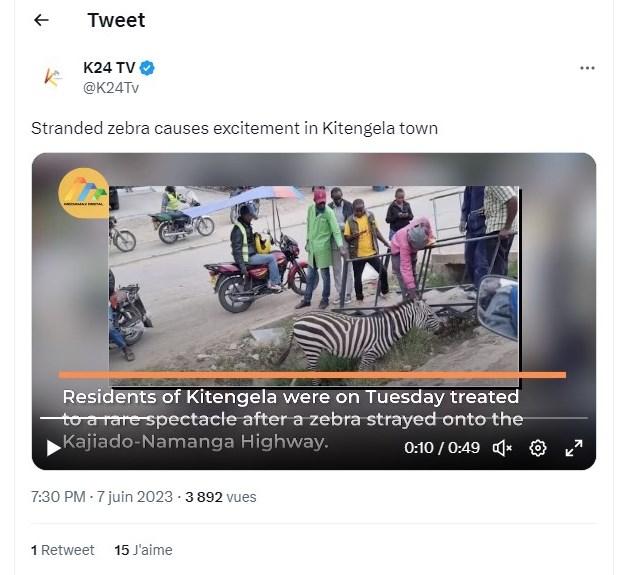This screenshot has height=575, width=621.
Task: Click the Tweet page heading
Action: click(116, 20)
